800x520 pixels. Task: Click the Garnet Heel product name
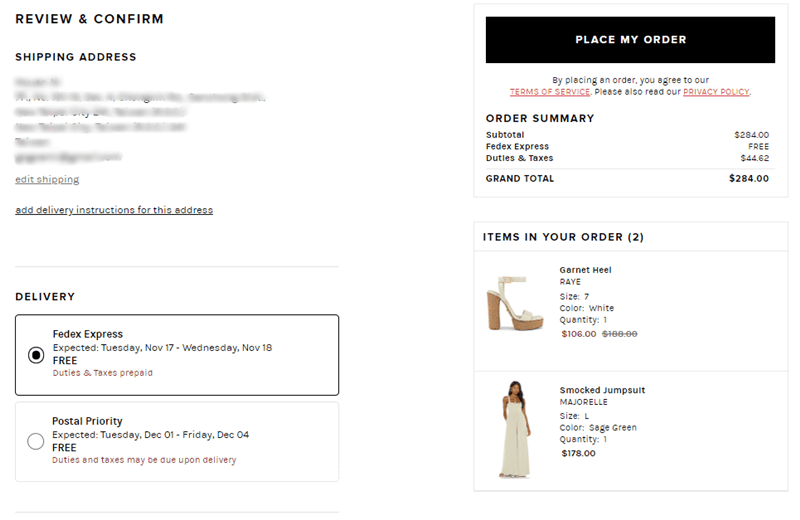(x=585, y=270)
